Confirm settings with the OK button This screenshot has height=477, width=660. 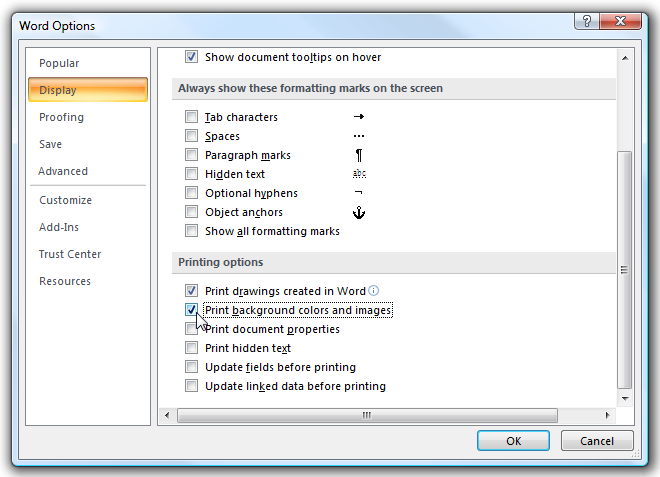513,441
